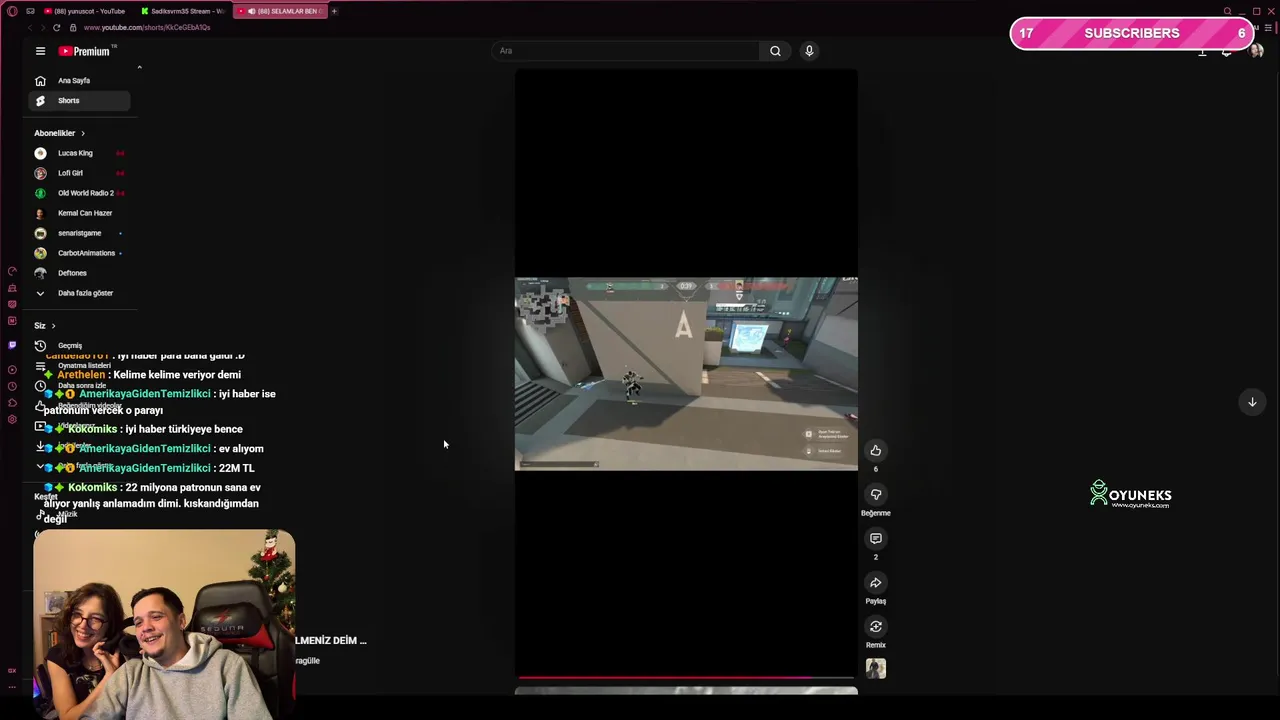Open Opera workspaces icon beside tabs
1280x720 pixels.
(x=30, y=11)
